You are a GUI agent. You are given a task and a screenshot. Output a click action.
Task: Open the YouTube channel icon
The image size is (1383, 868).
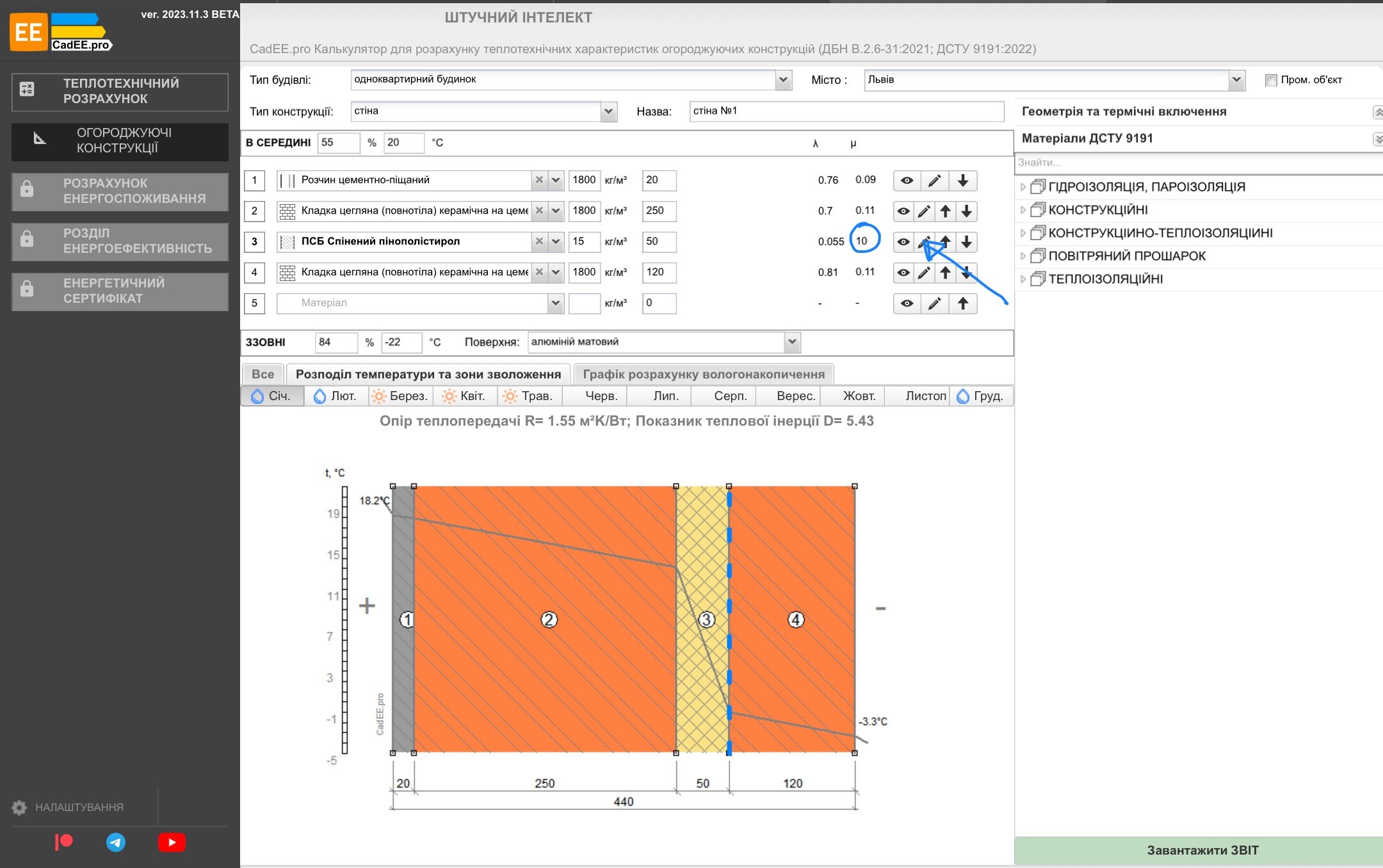click(172, 842)
